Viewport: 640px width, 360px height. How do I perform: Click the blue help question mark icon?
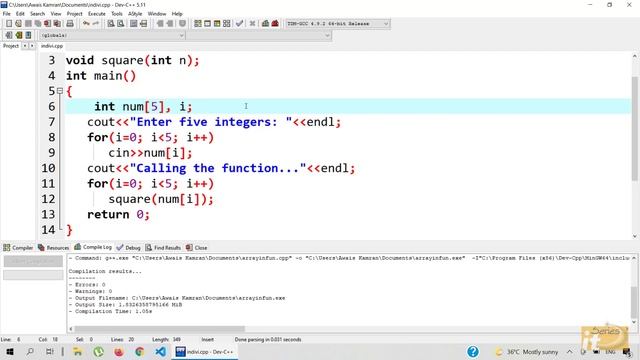coord(473,351)
